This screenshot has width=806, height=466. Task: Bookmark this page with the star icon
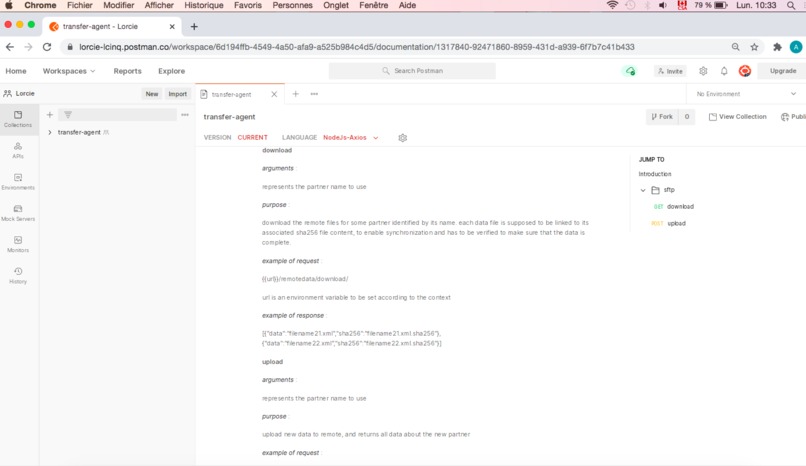[754, 47]
